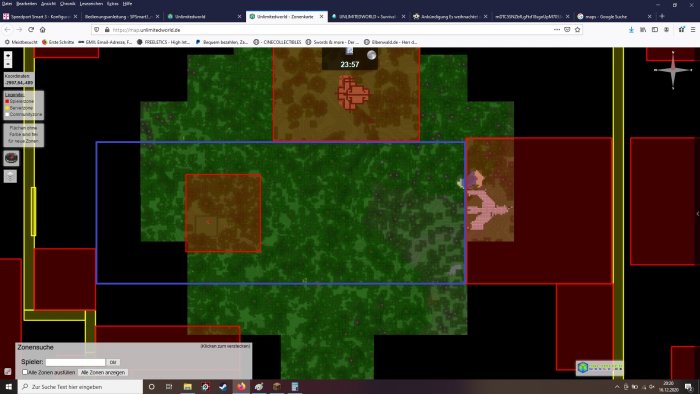The image size is (700, 394).
Task: Focus the Spieler search input field
Action: pos(75,362)
